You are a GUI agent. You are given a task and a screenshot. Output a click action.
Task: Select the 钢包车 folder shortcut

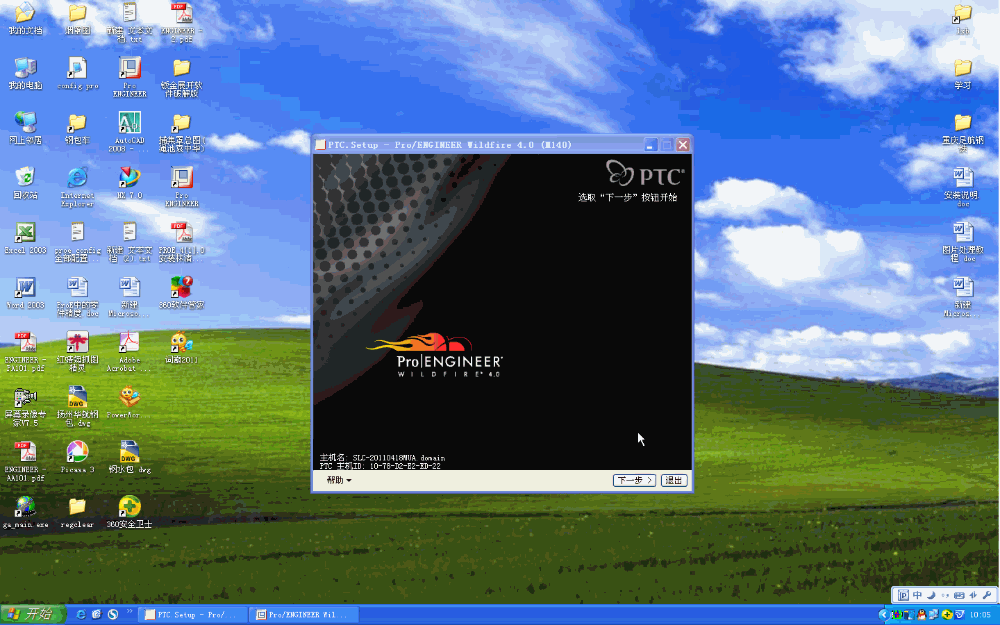point(77,128)
